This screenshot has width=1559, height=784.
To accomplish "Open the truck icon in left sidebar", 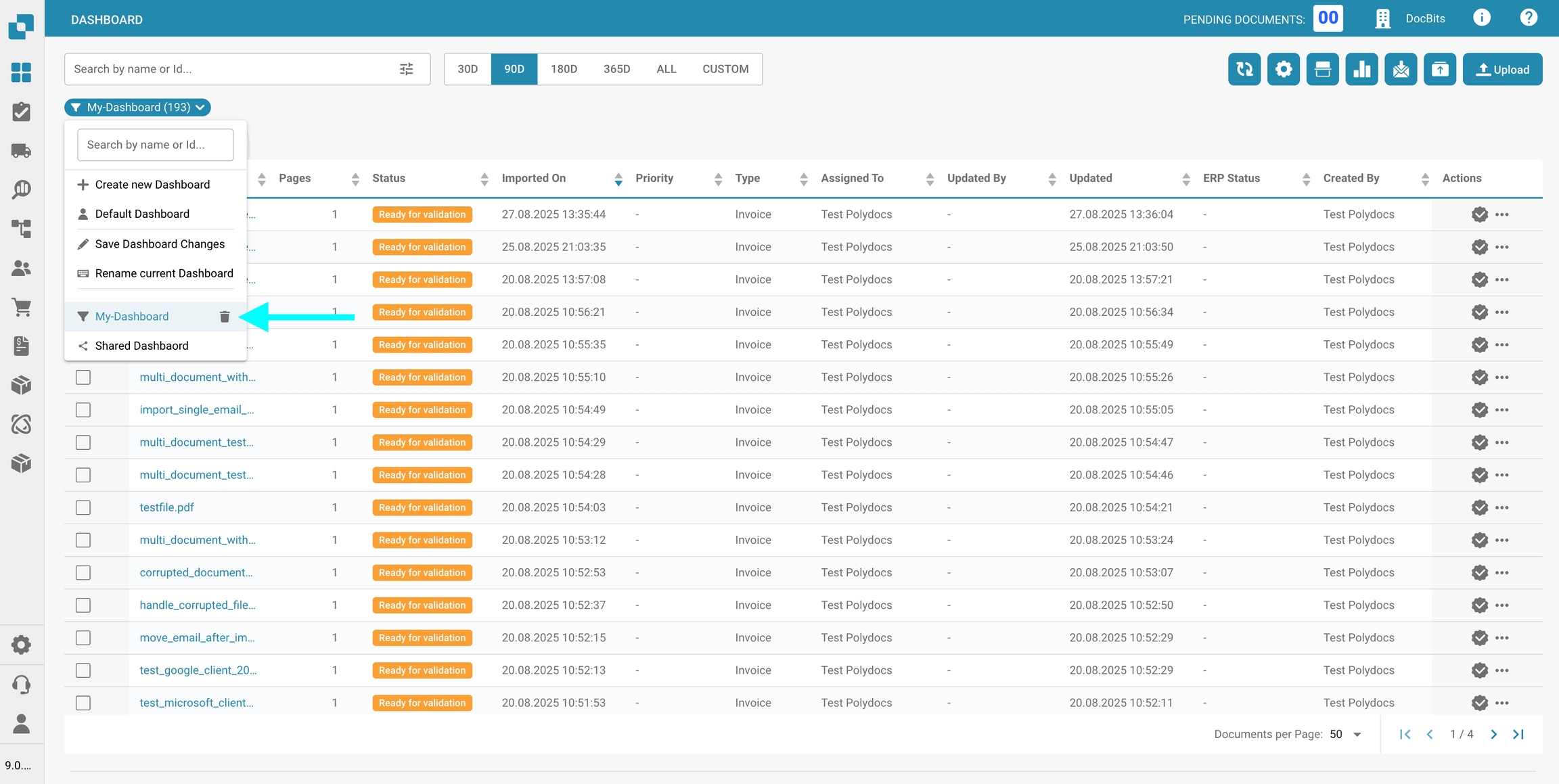I will pos(21,151).
